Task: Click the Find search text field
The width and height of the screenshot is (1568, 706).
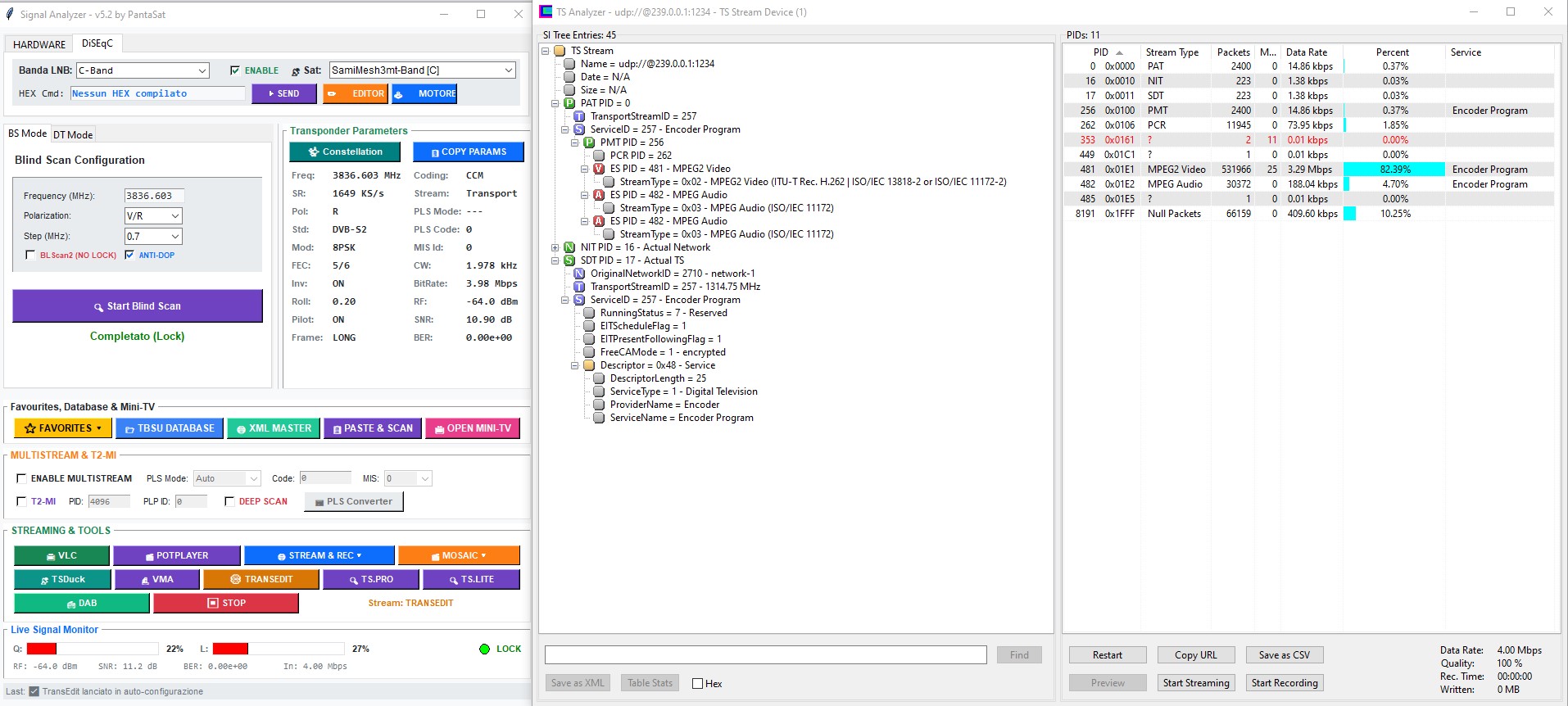Action: click(765, 654)
